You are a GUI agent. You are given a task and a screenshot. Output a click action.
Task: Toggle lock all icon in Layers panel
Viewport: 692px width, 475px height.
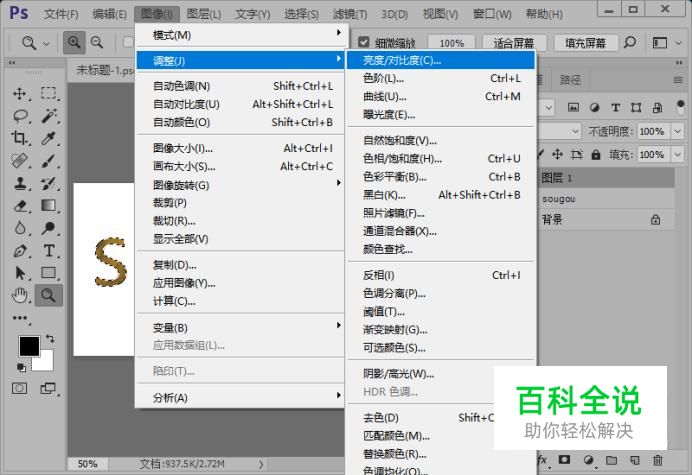point(596,155)
